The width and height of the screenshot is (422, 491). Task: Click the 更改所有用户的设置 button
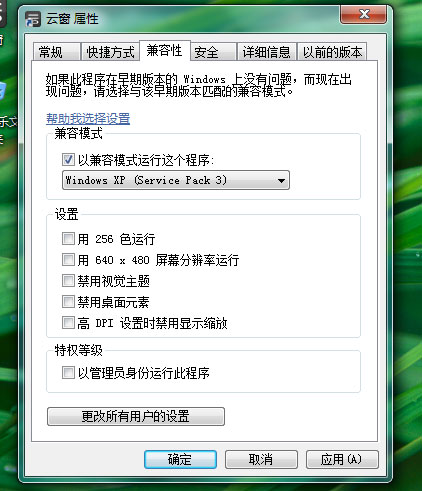click(136, 416)
